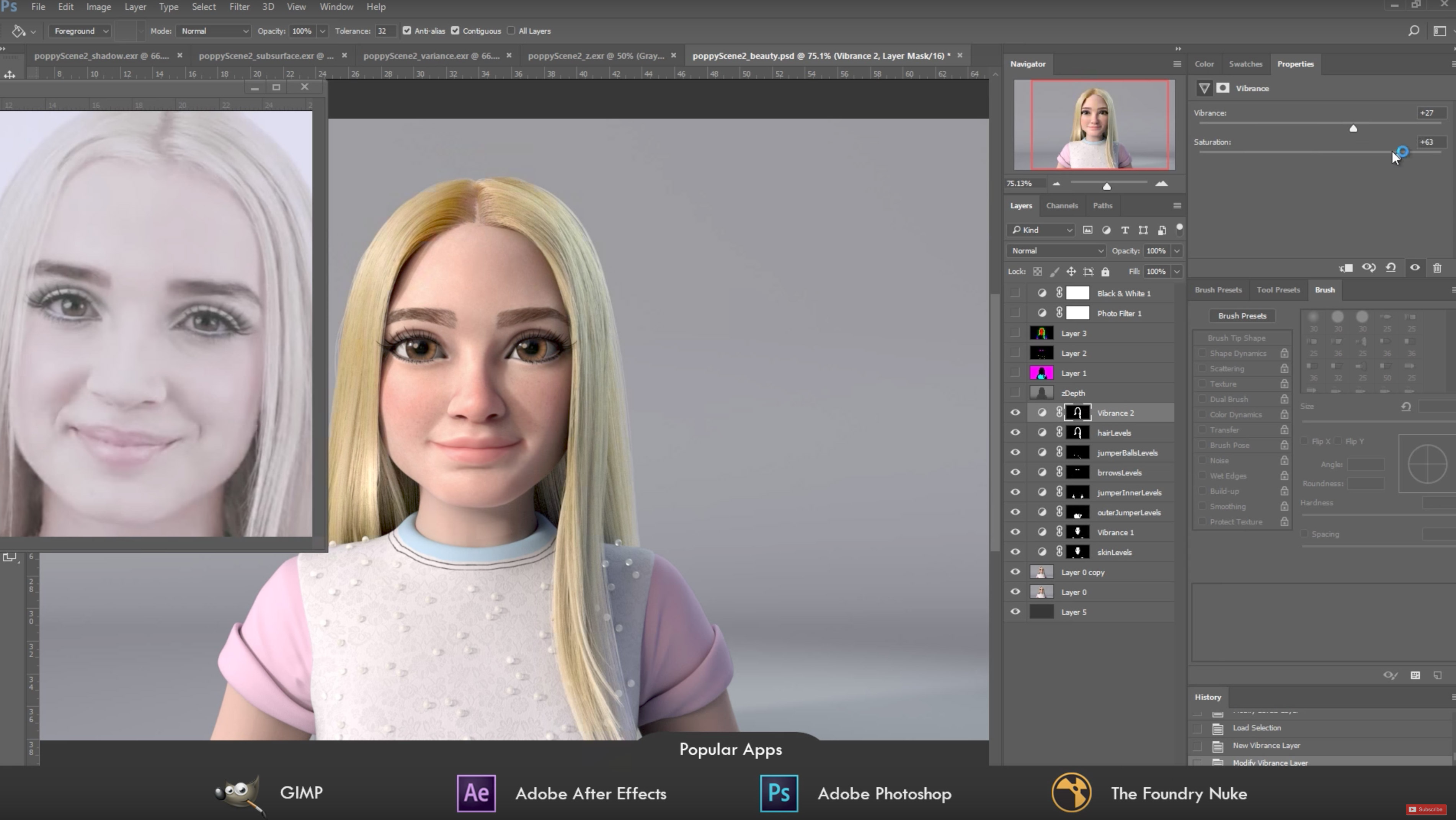
Task: Open the Filter menu
Action: coord(239,7)
